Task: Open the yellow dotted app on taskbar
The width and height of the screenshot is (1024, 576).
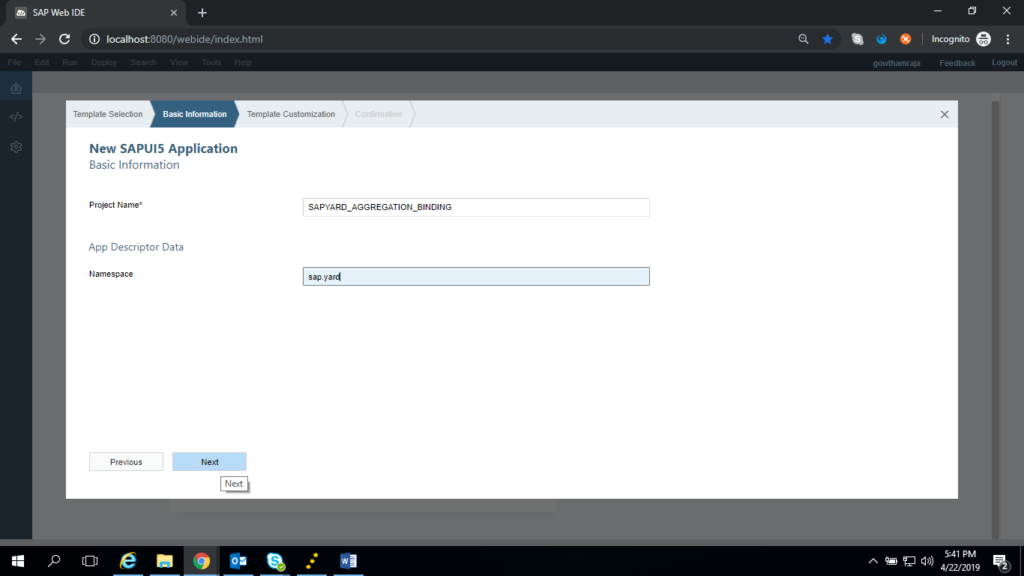Action: coord(312,561)
